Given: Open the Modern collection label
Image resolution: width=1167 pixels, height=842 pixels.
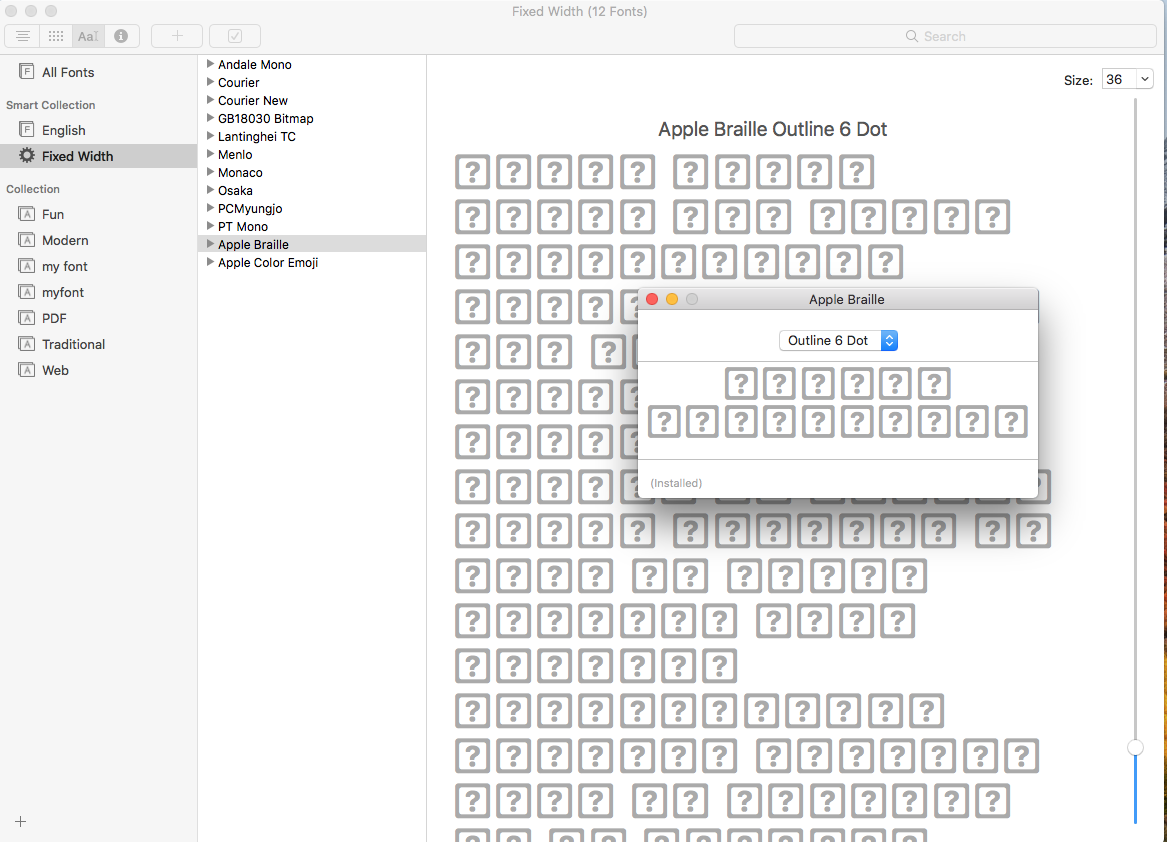Looking at the screenshot, I should 65,240.
